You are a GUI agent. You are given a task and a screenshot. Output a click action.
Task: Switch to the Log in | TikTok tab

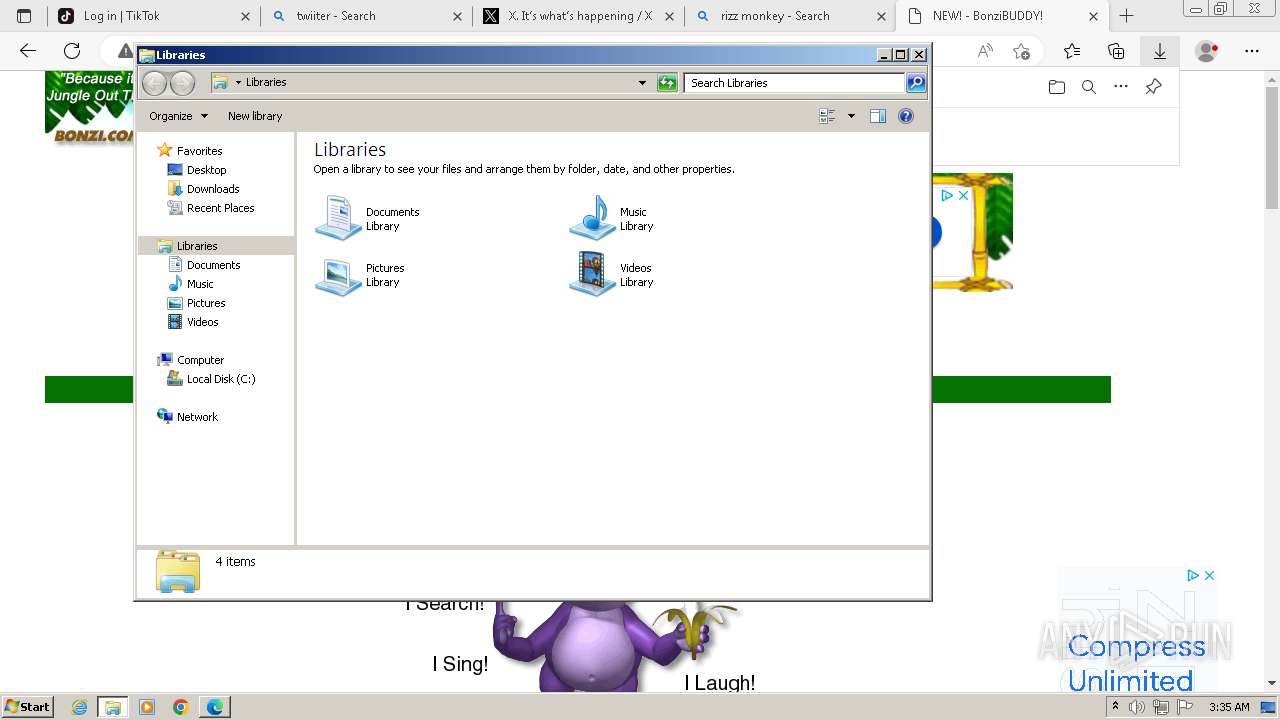(153, 16)
